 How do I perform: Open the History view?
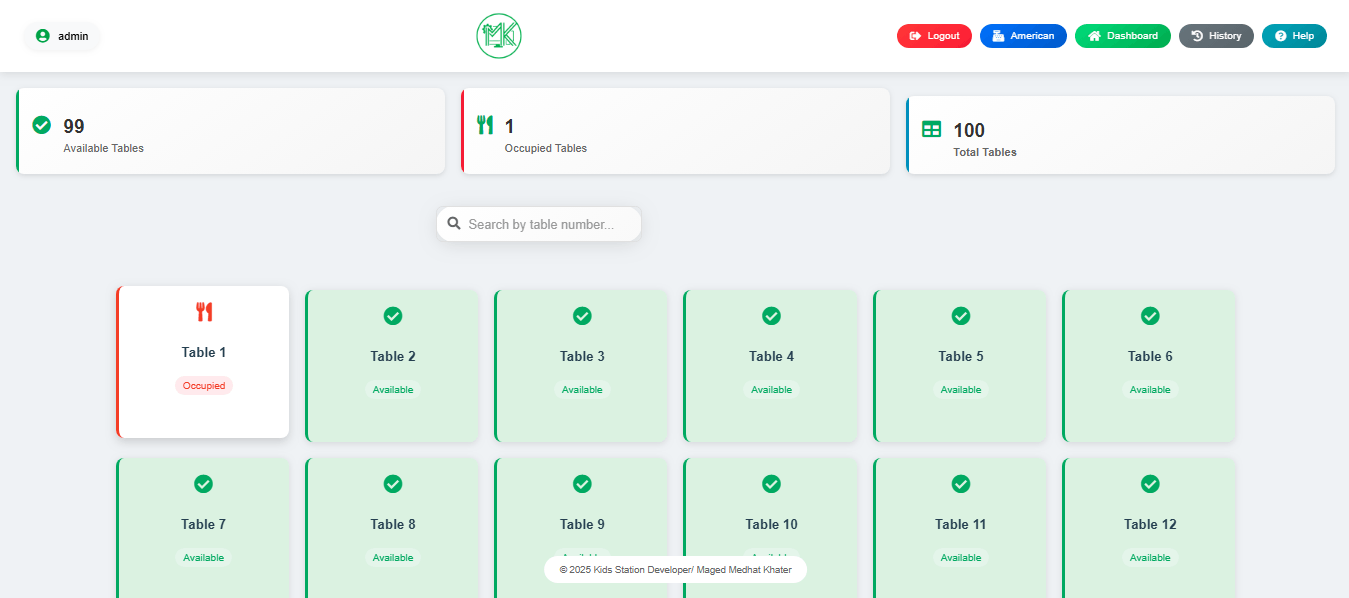pyautogui.click(x=1216, y=36)
